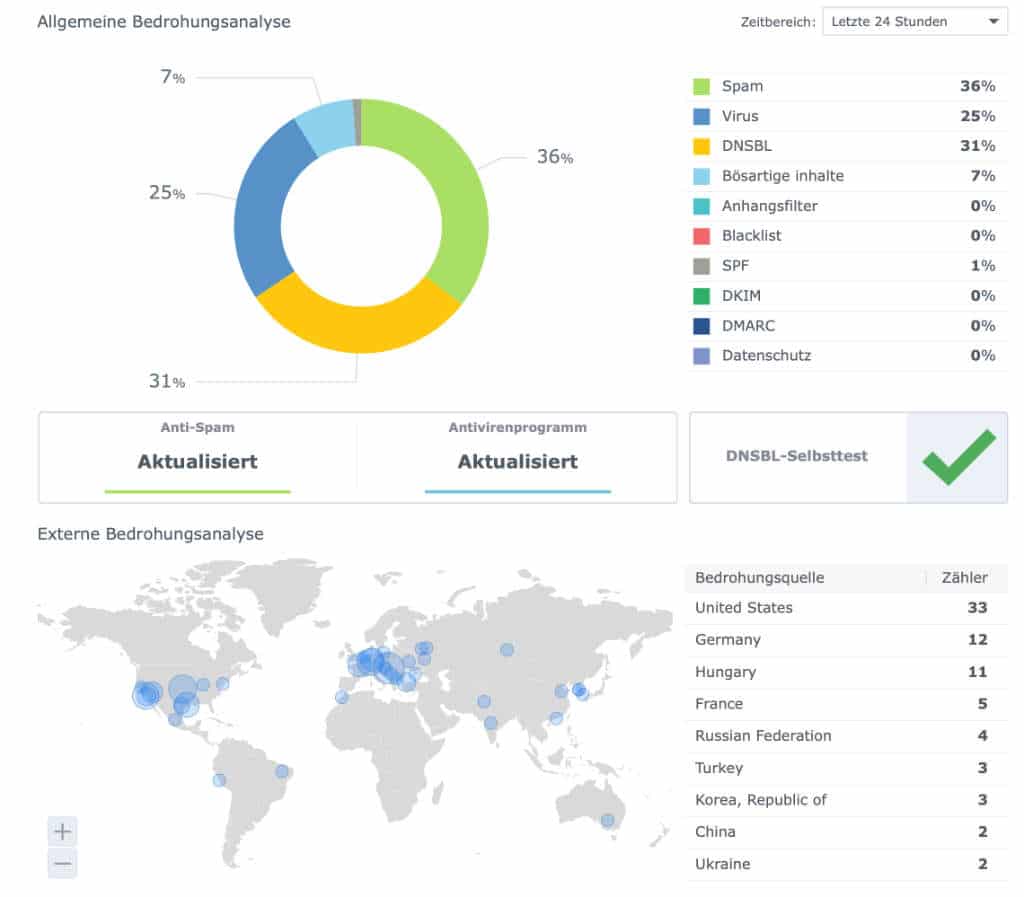Click the gray SPF legend swatch
Screen dimensions: 1024x897
click(x=701, y=266)
